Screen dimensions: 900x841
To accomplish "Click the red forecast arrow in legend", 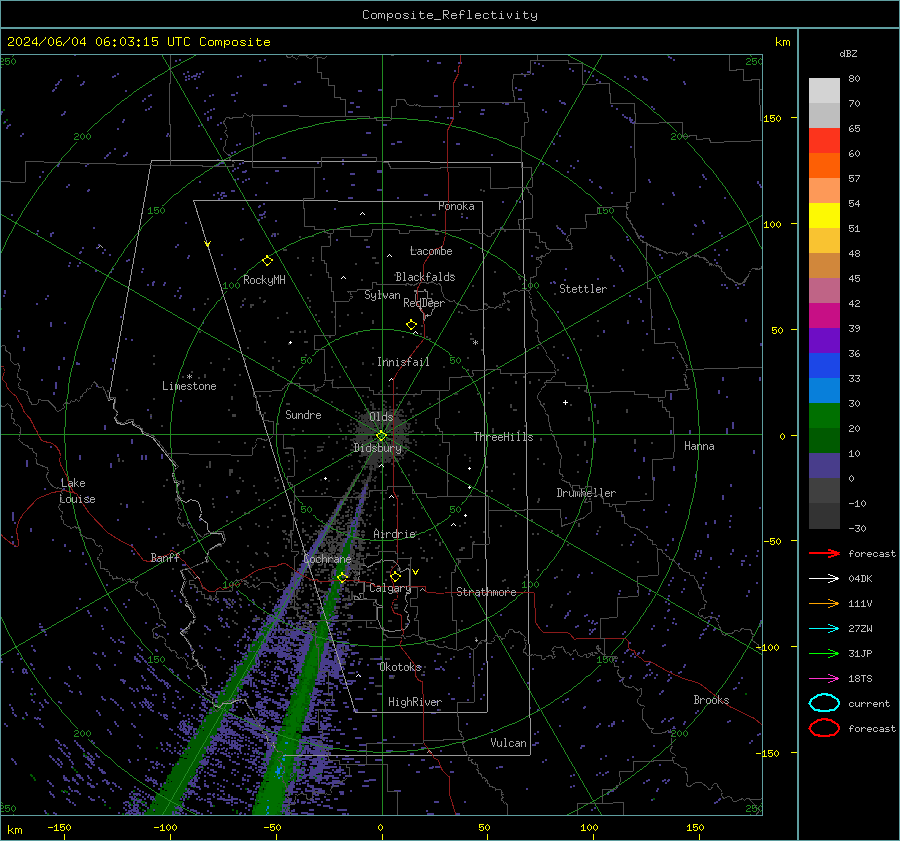I will (x=824, y=553).
